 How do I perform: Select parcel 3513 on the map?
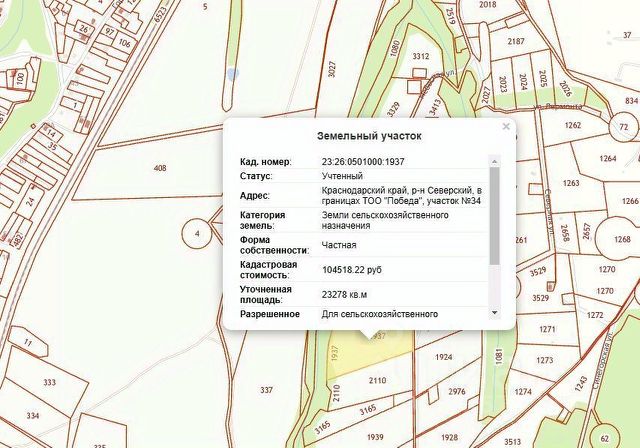click(x=512, y=441)
